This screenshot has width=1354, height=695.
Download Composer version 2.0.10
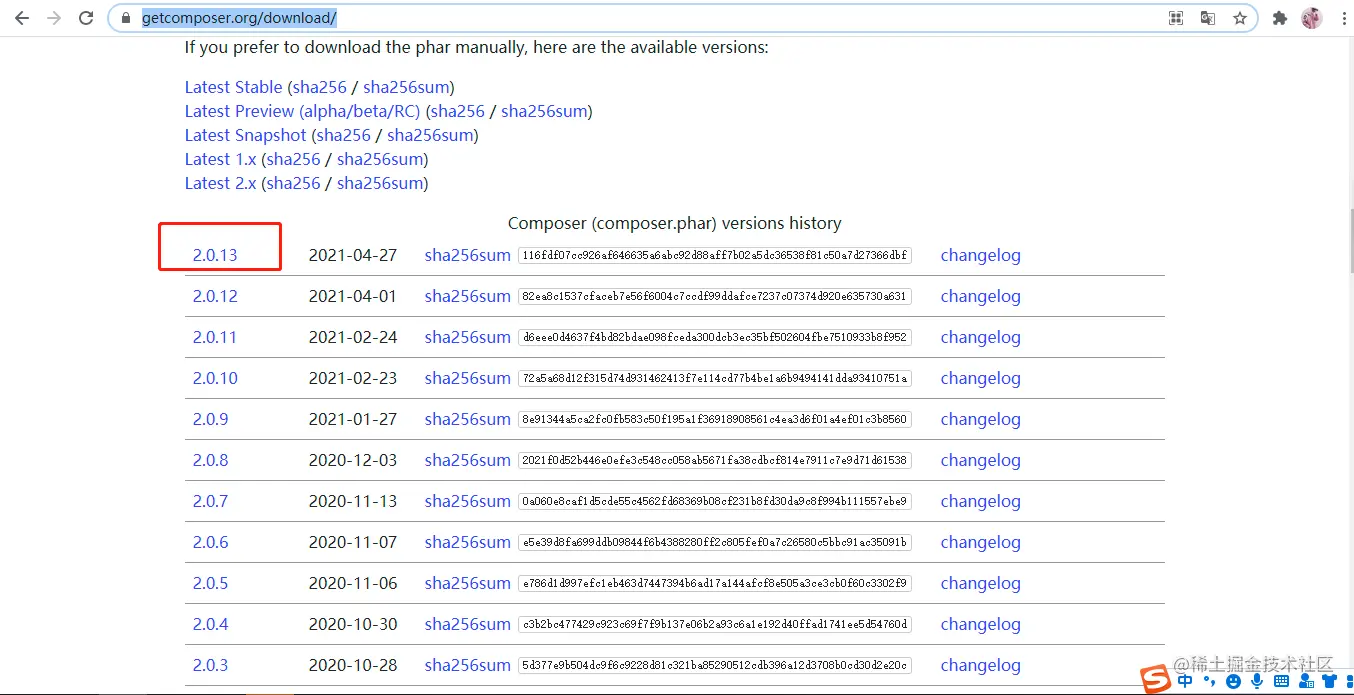tap(215, 378)
